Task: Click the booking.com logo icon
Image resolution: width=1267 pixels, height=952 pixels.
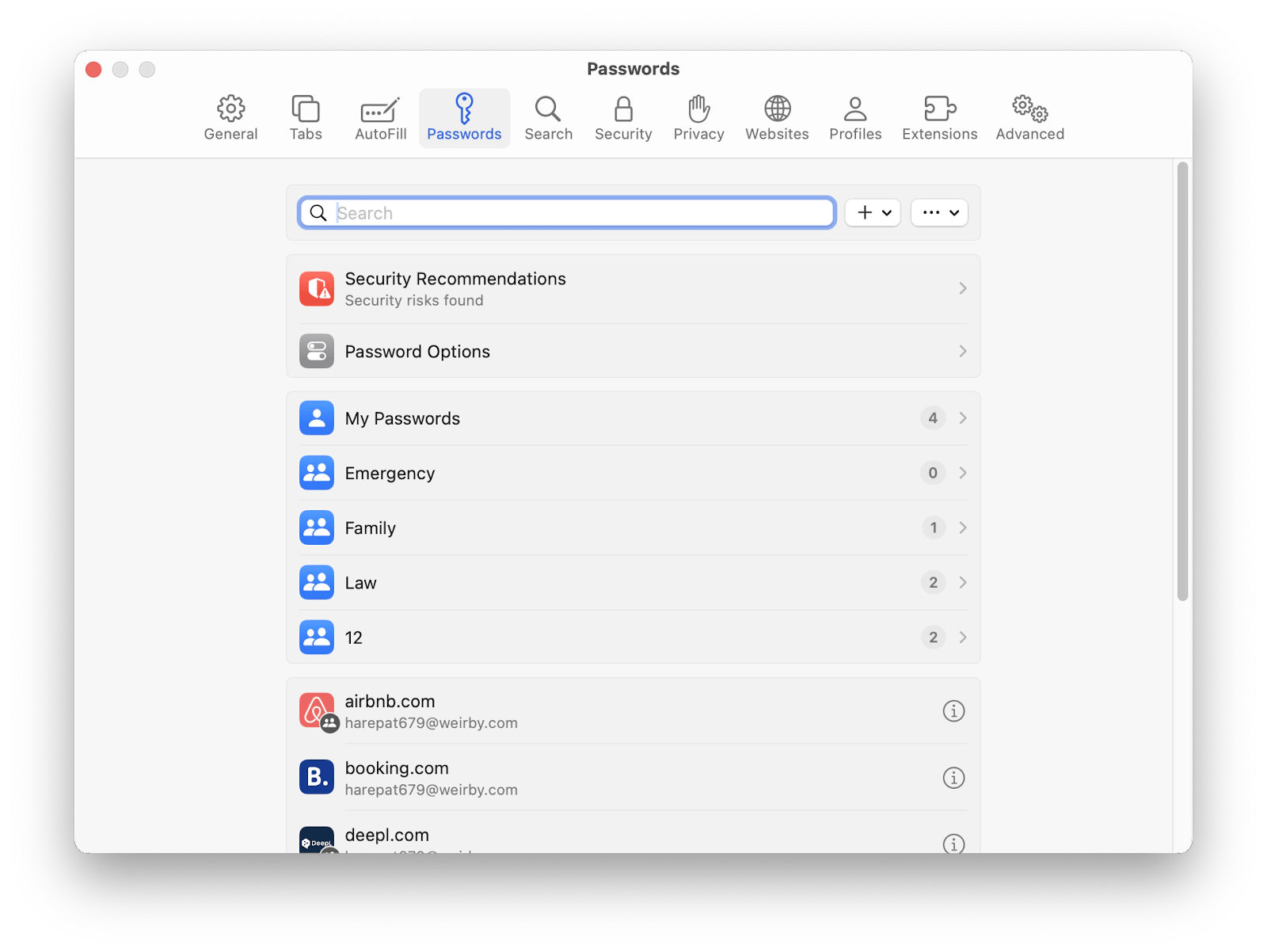Action: tap(317, 777)
